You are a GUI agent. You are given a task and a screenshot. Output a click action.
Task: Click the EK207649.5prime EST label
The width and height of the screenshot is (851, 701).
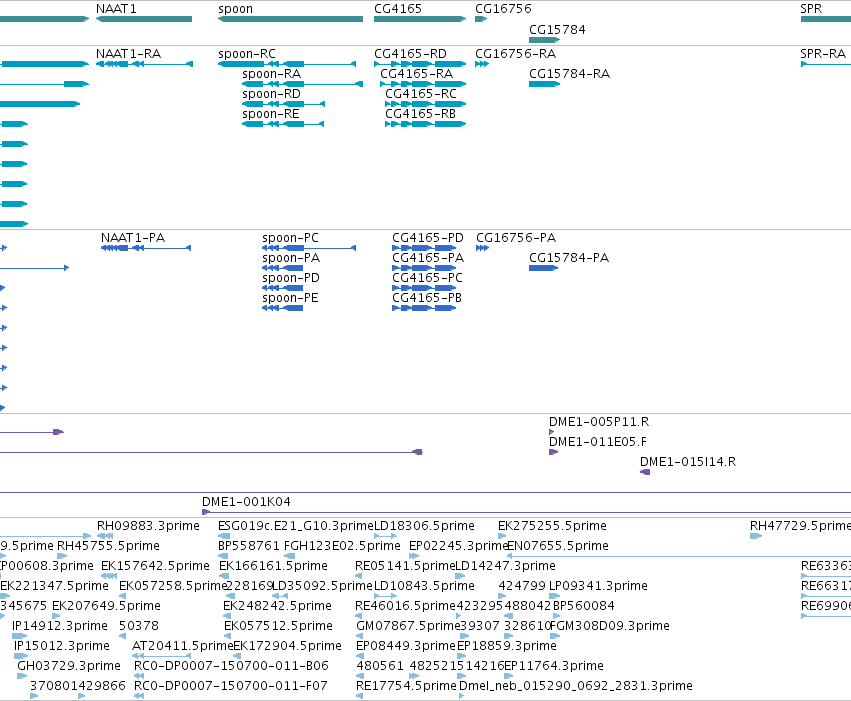(x=106, y=606)
